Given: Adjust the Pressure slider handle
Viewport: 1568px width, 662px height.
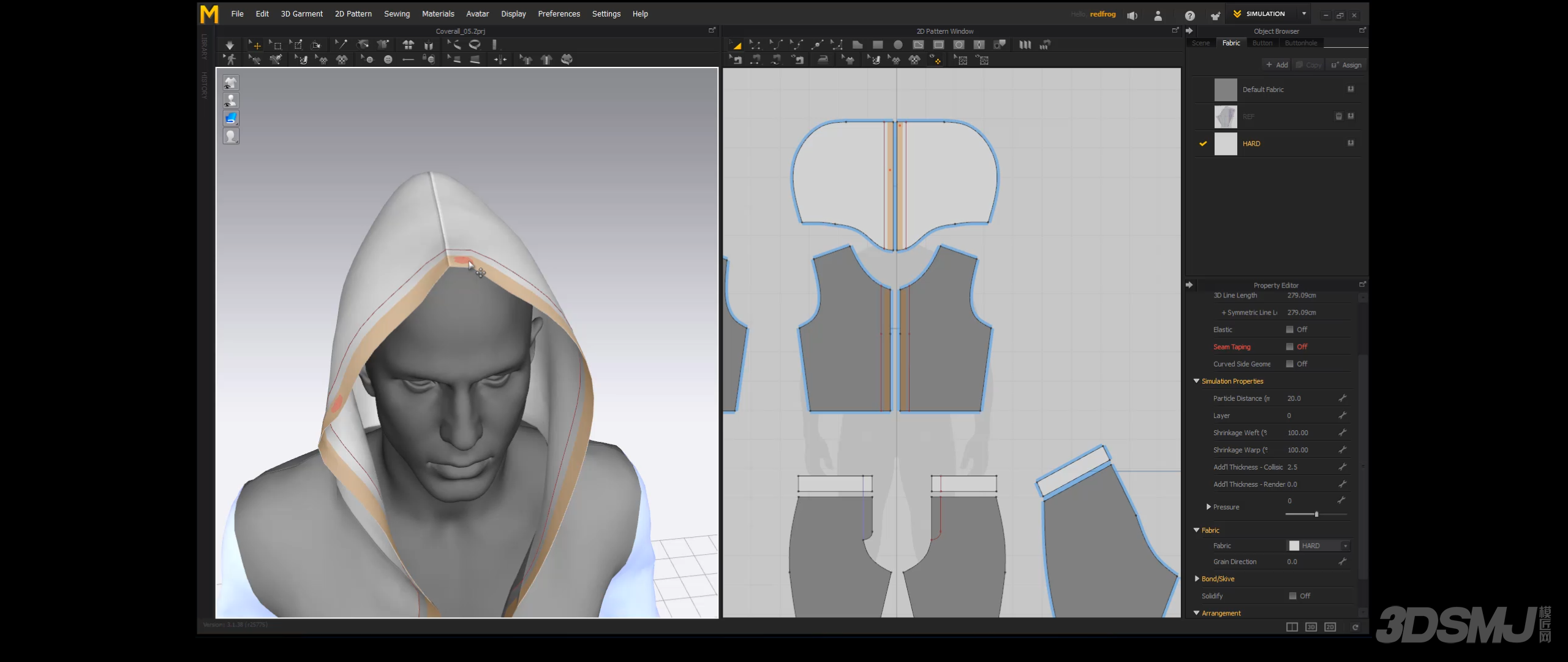Looking at the screenshot, I should pyautogui.click(x=1316, y=514).
